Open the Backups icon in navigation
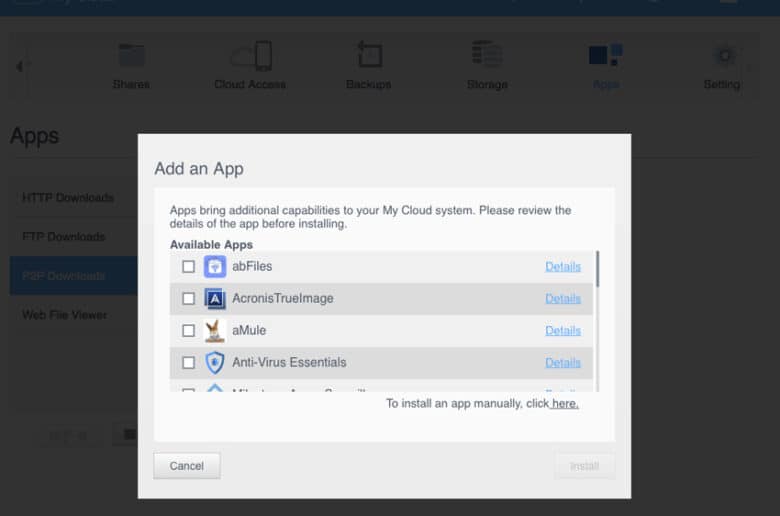This screenshot has width=780, height=516. 369,54
